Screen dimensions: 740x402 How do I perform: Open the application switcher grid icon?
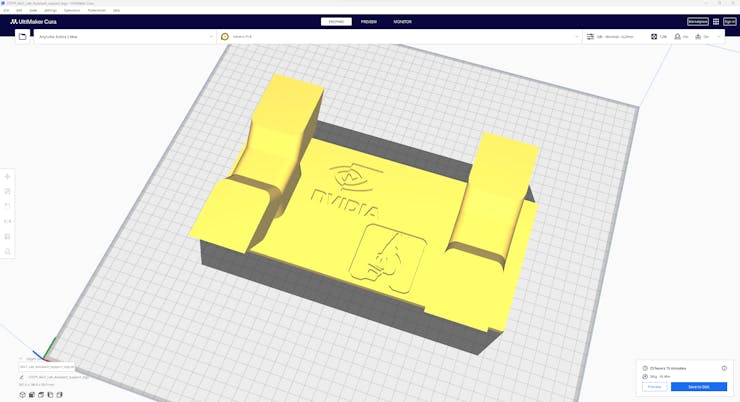click(x=716, y=22)
